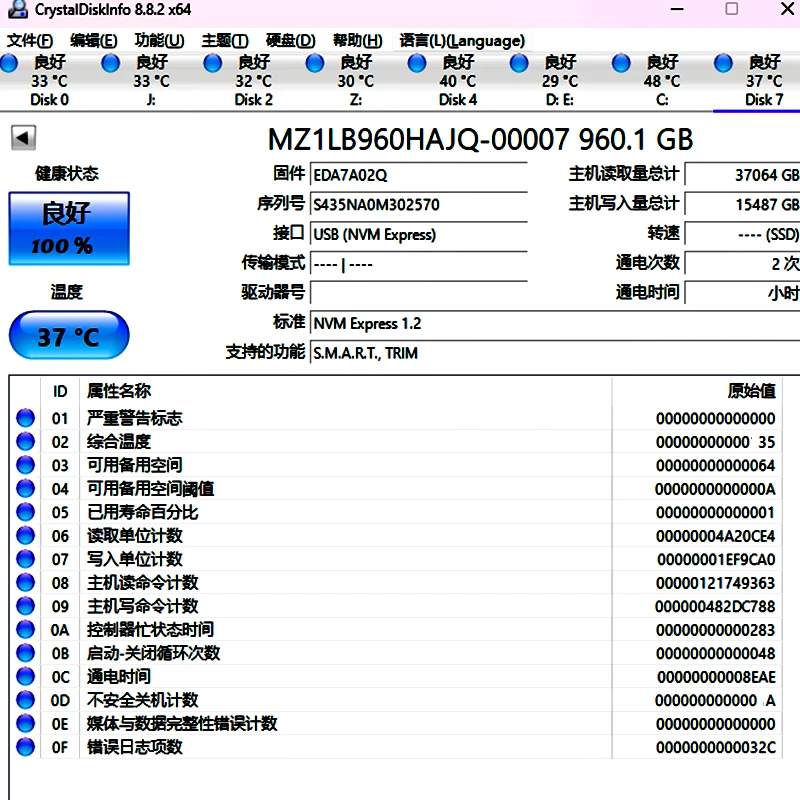This screenshot has height=800, width=800.
Task: Switch to Z: drive tab
Action: 356,80
